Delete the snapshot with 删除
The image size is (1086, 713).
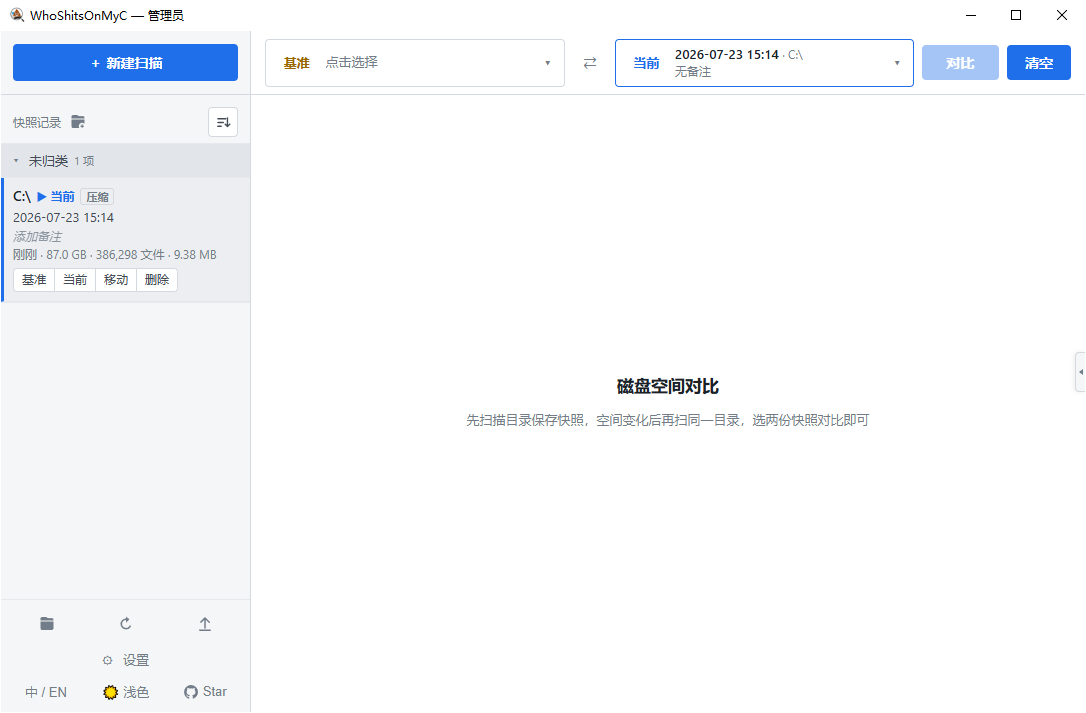(157, 280)
